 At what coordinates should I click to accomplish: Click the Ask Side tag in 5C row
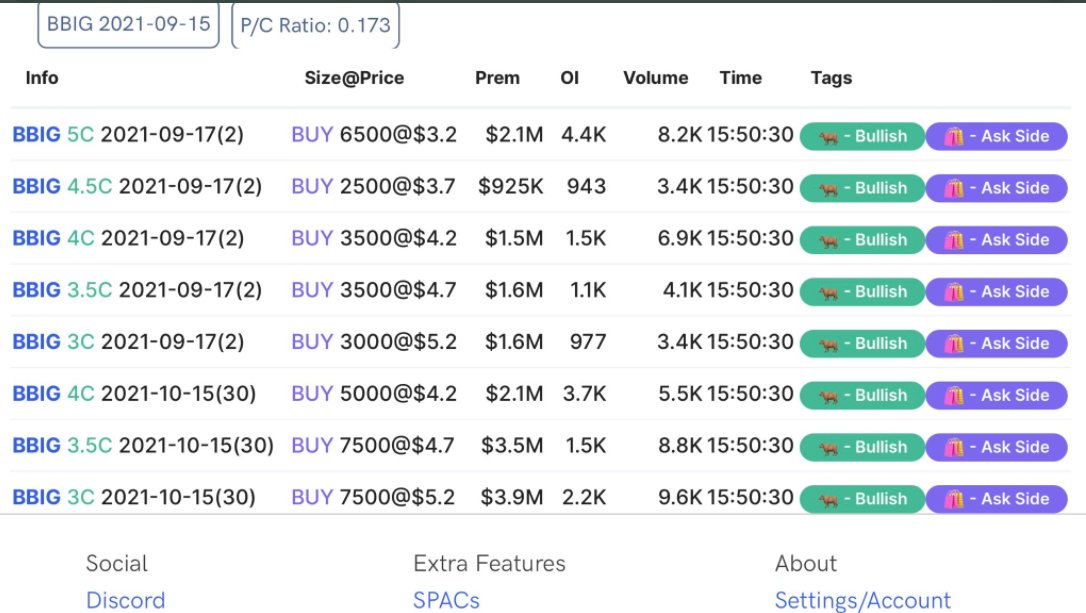pos(997,136)
